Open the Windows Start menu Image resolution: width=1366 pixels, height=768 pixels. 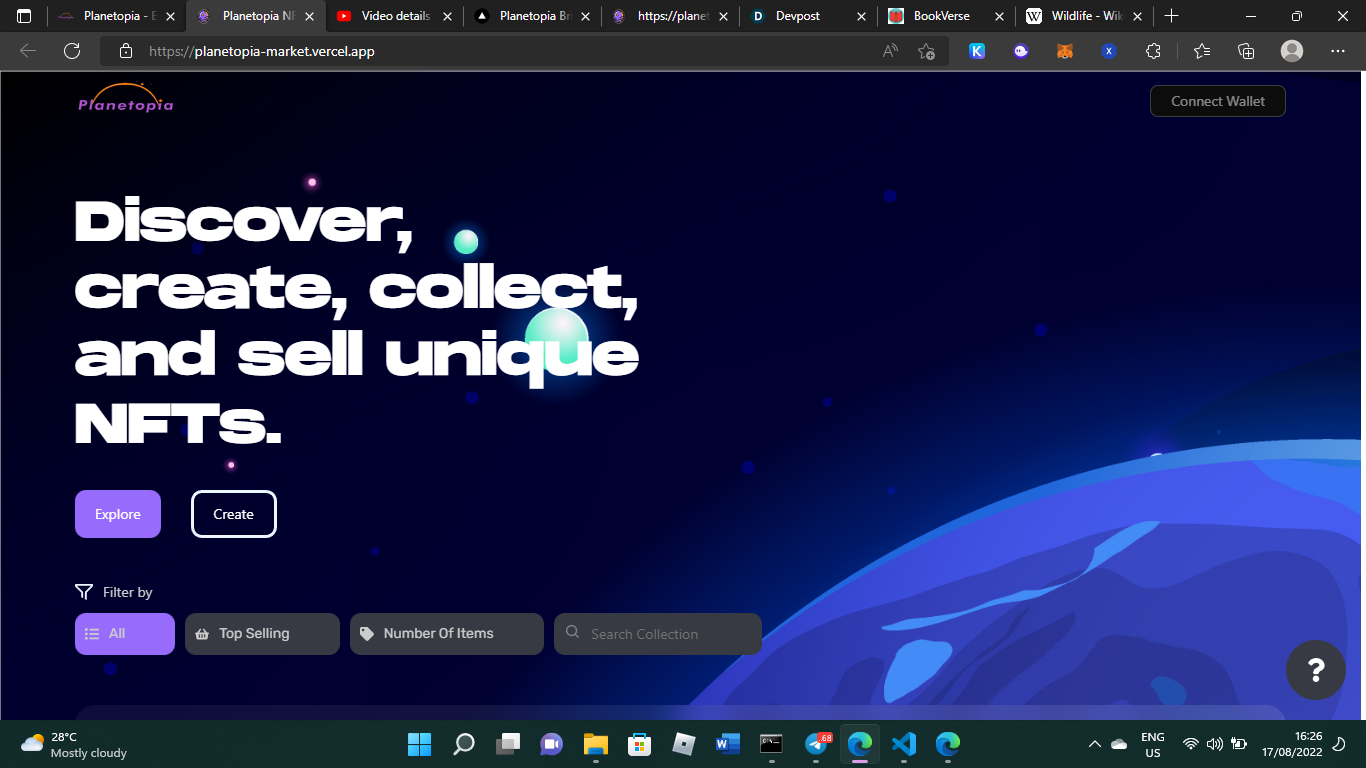coord(420,744)
